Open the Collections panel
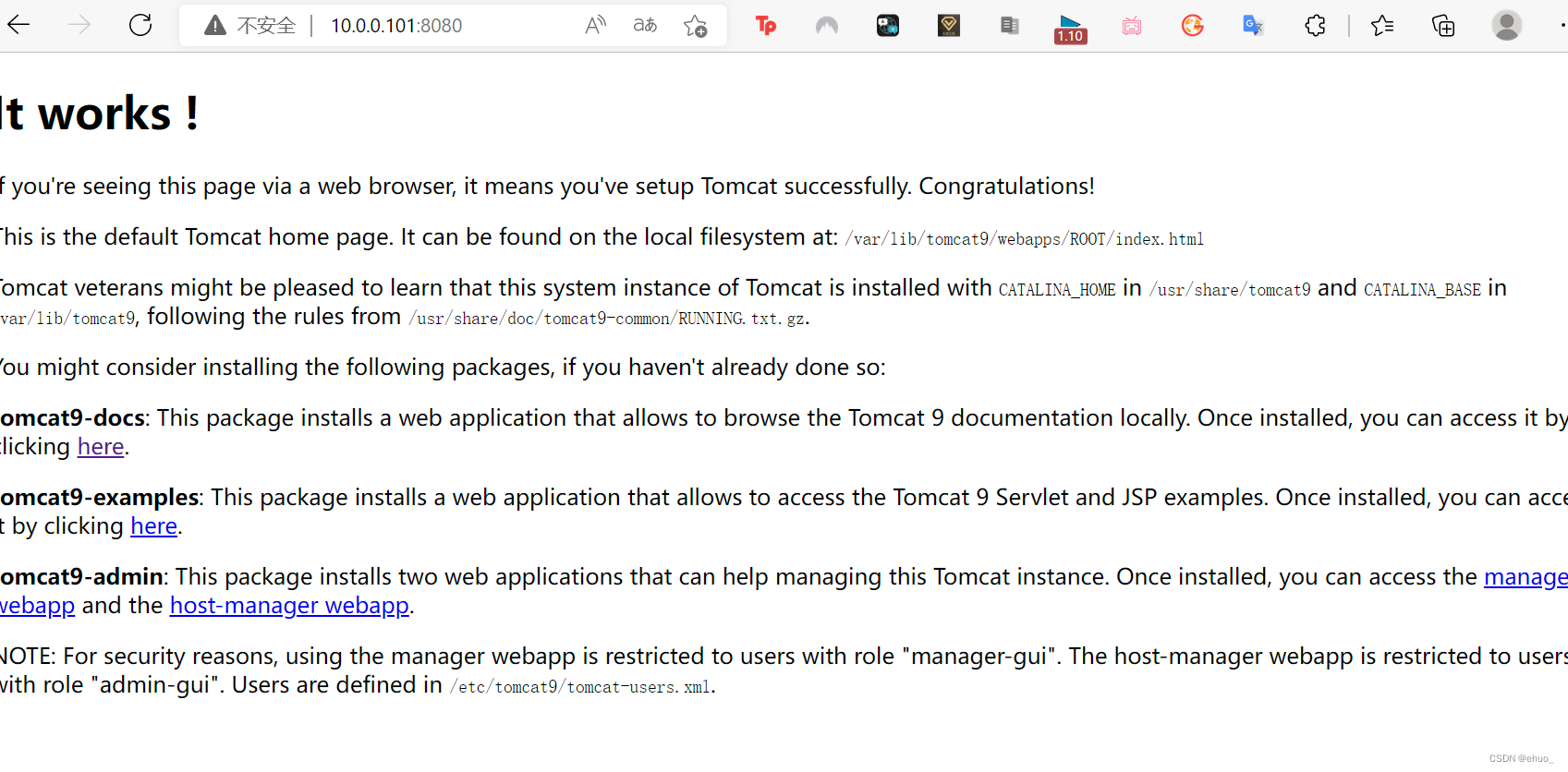 (x=1443, y=25)
